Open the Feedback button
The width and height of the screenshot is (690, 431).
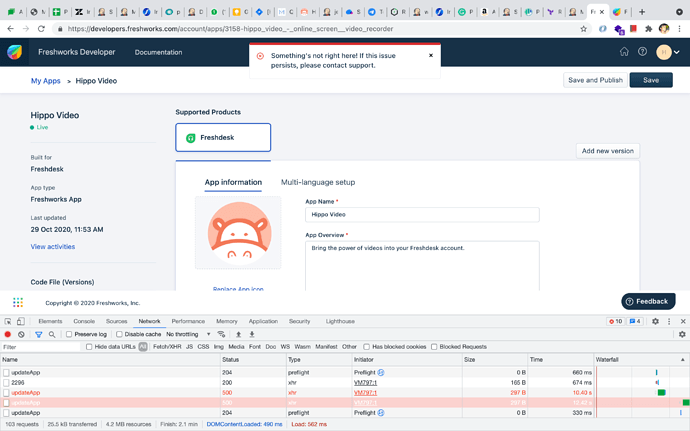(648, 302)
